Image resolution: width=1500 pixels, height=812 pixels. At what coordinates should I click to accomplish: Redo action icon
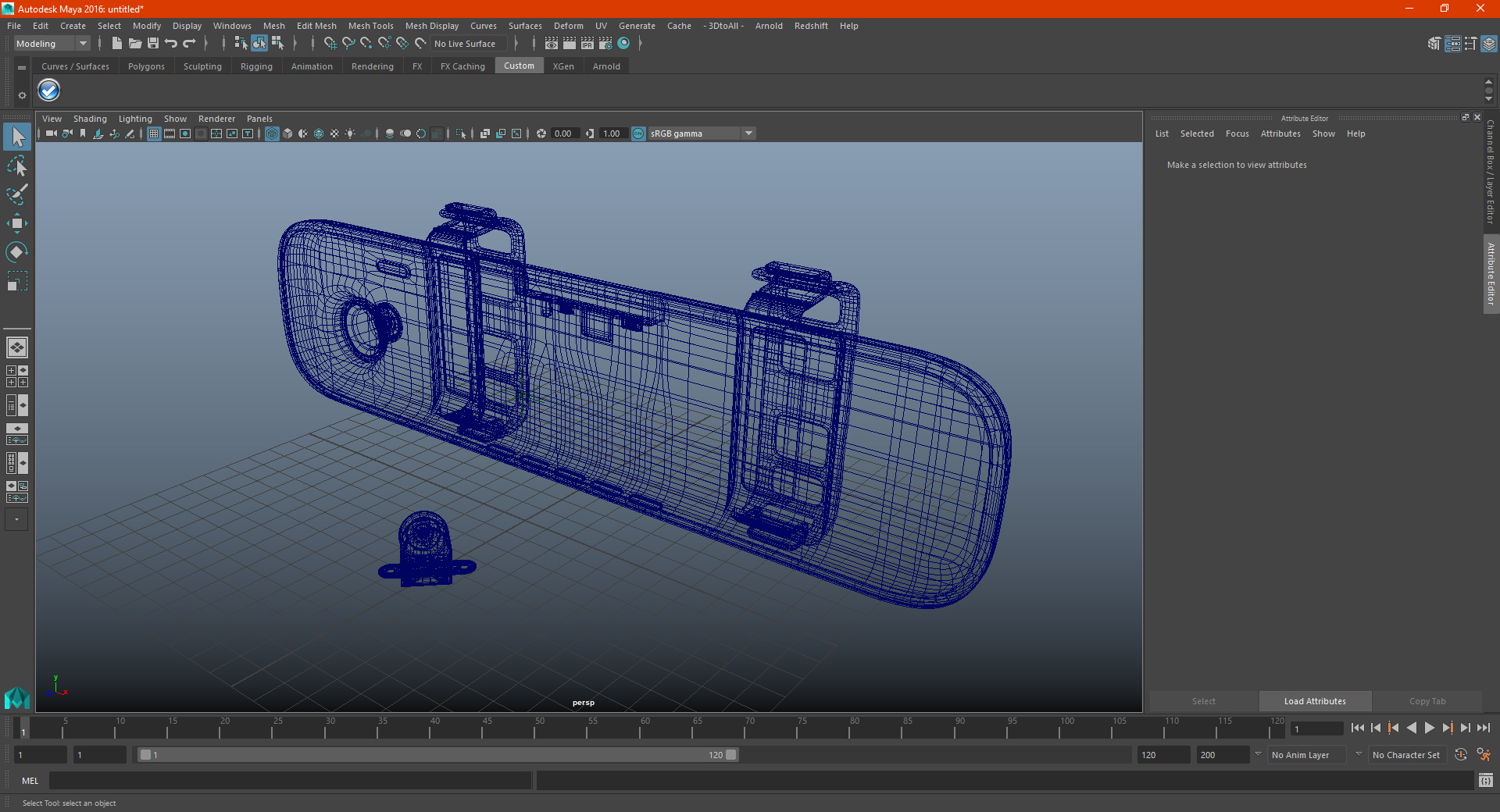click(189, 44)
